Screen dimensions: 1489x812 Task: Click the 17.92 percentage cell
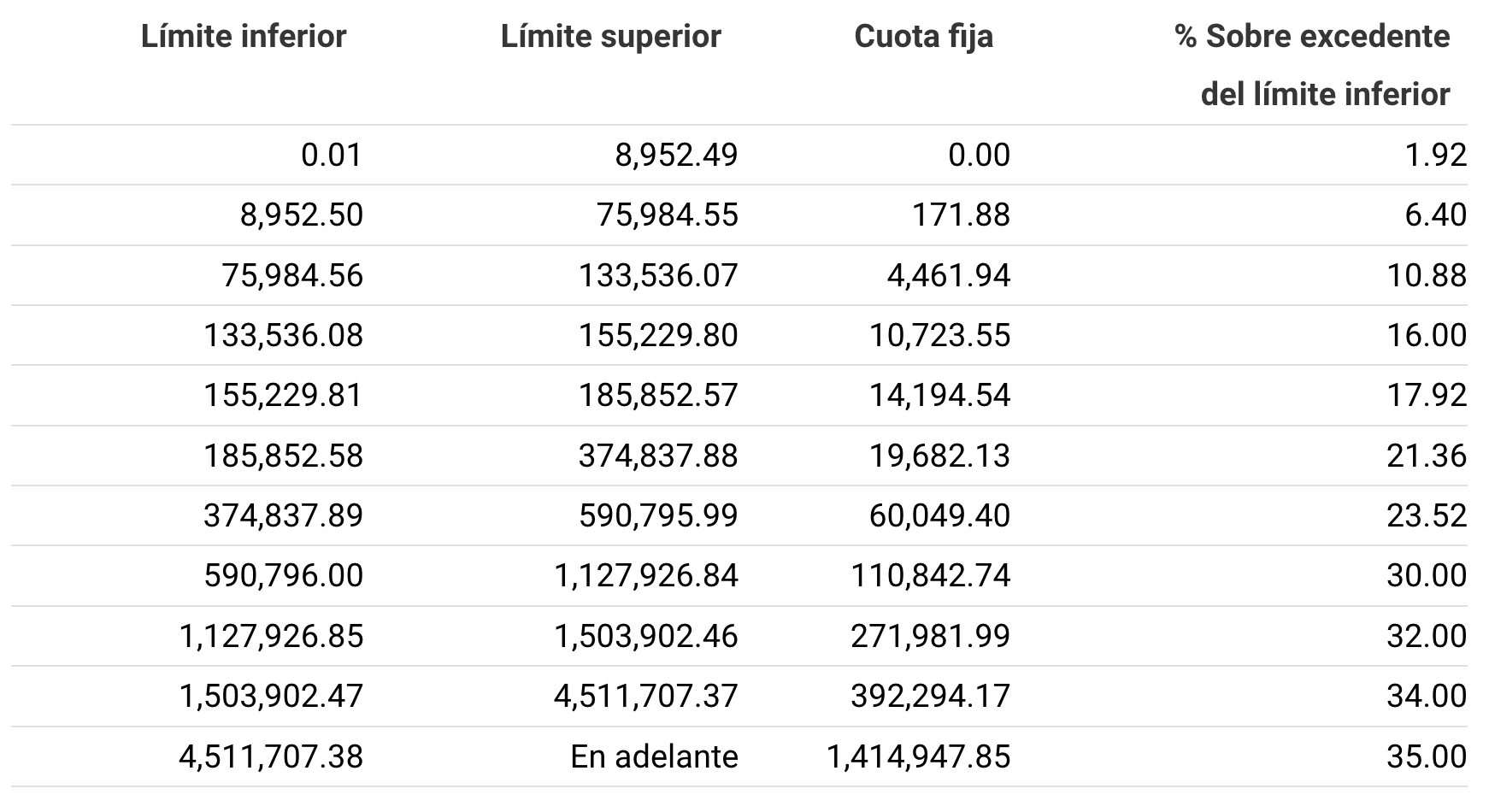(1427, 395)
